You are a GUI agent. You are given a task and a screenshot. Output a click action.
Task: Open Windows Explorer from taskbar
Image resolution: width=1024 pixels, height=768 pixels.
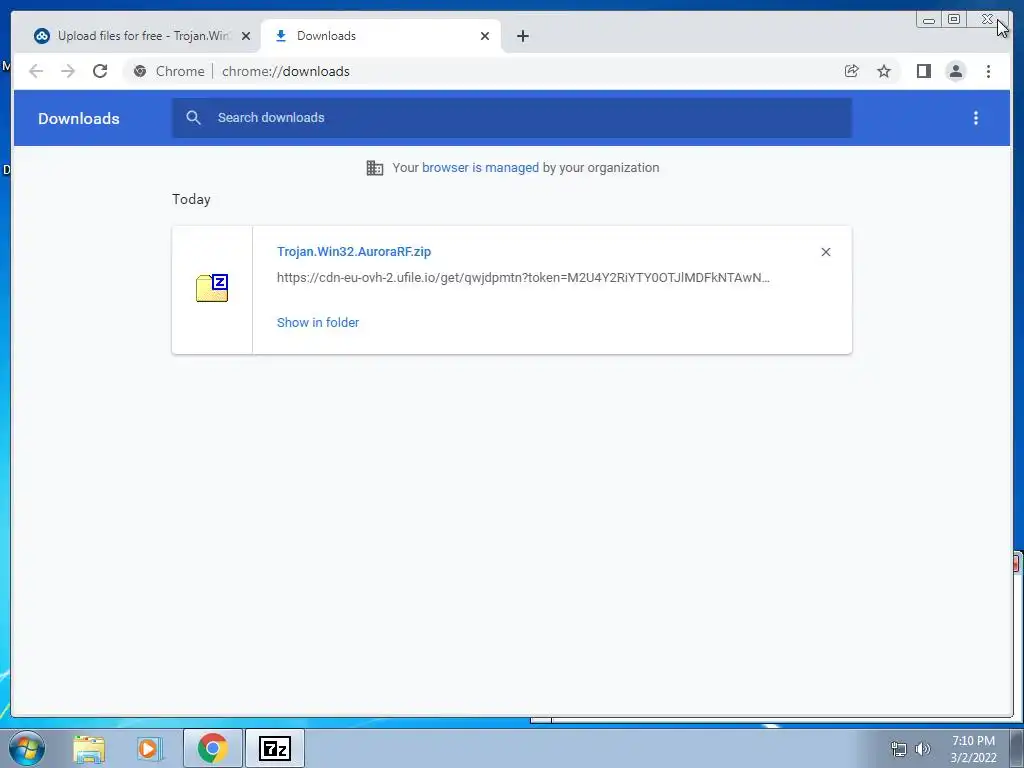(89, 748)
